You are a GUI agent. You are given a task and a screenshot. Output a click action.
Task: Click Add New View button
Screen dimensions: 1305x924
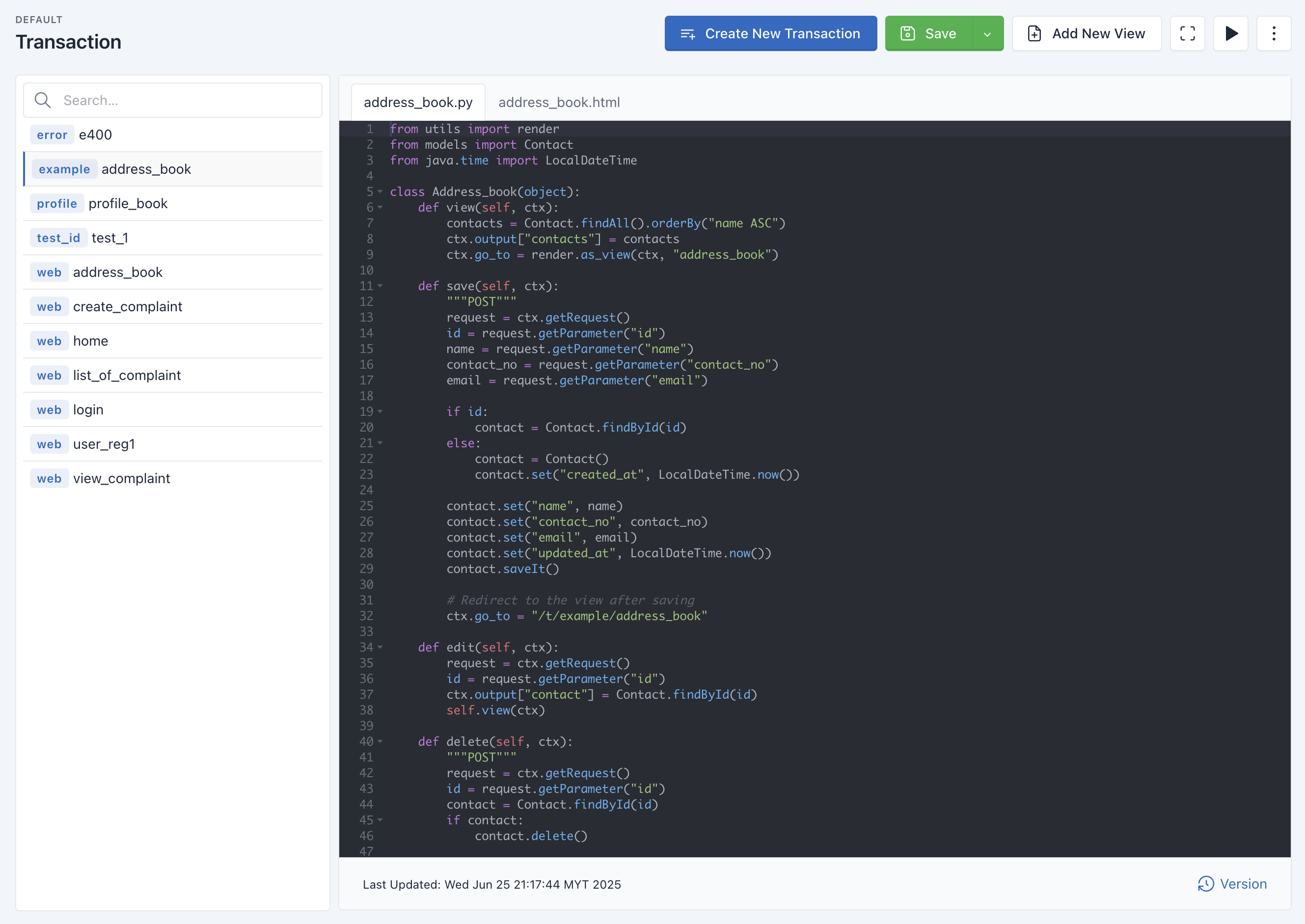[x=1087, y=33]
